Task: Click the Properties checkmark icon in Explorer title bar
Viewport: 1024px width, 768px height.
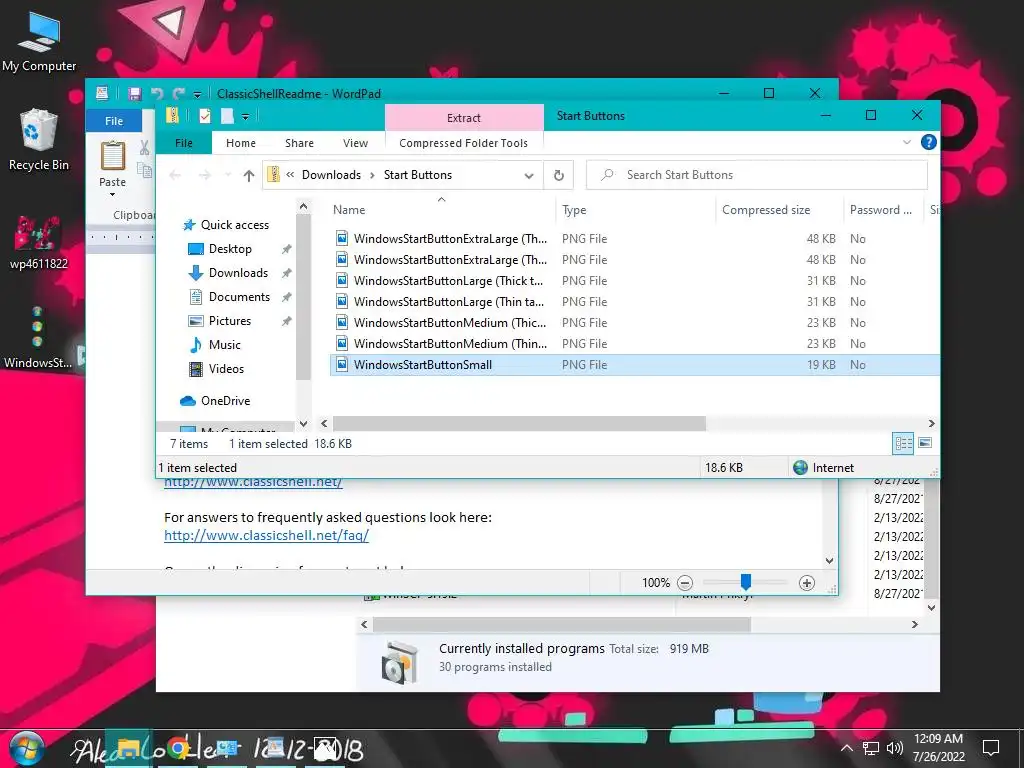Action: point(205,116)
